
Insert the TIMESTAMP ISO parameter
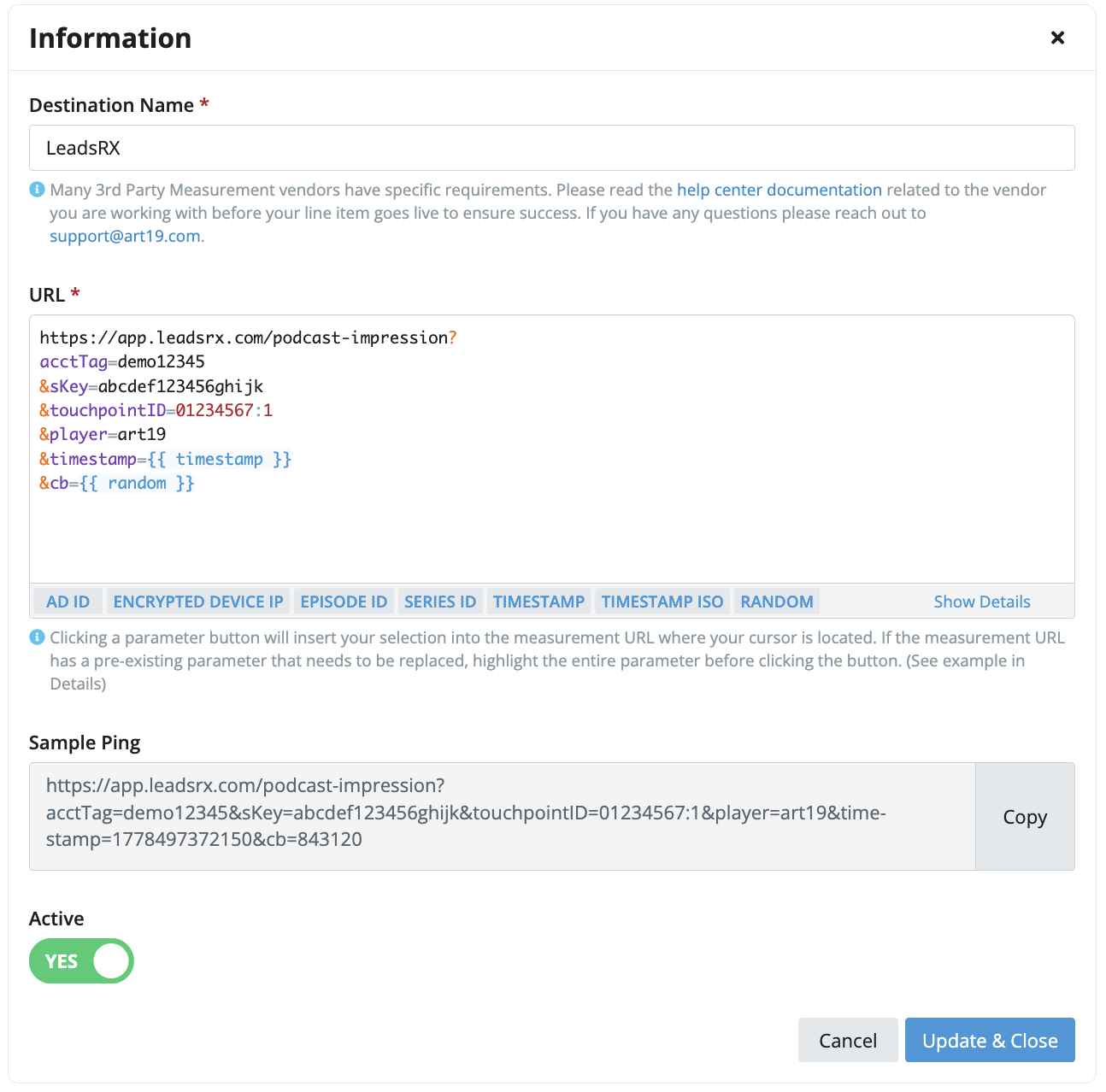point(662,602)
